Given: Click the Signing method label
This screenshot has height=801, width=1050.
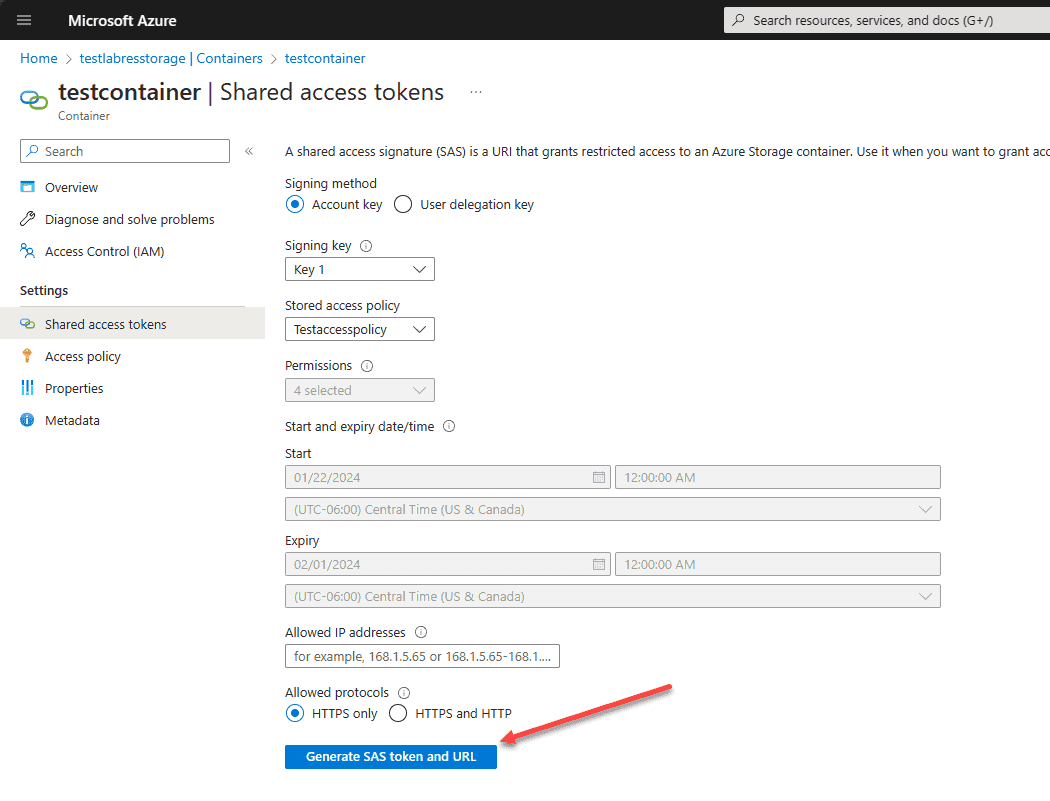Looking at the screenshot, I should click(x=331, y=184).
